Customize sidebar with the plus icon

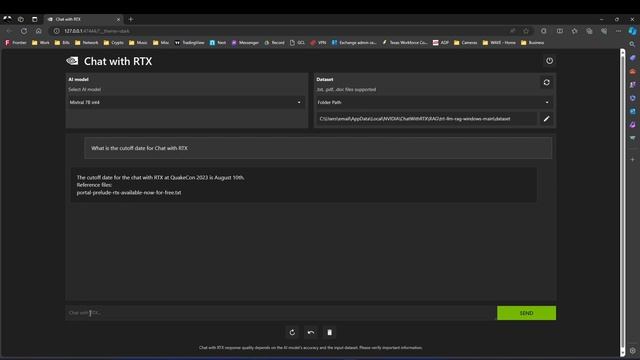coord(632,160)
